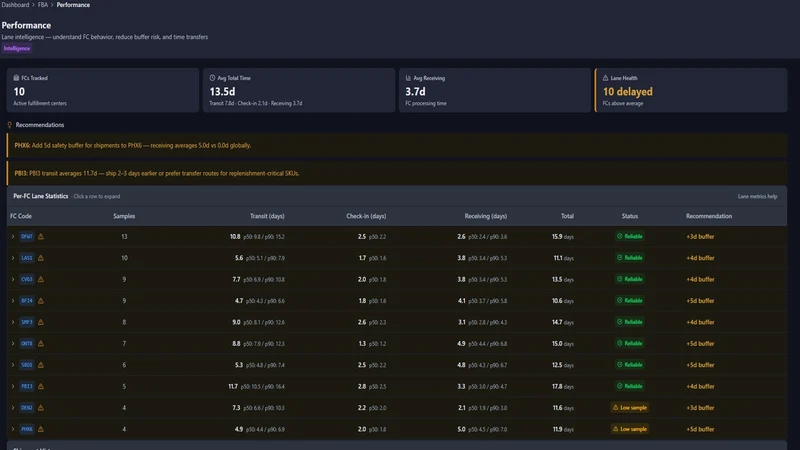Click the warning triangle next to LAS1
The image size is (800, 450).
click(41, 258)
